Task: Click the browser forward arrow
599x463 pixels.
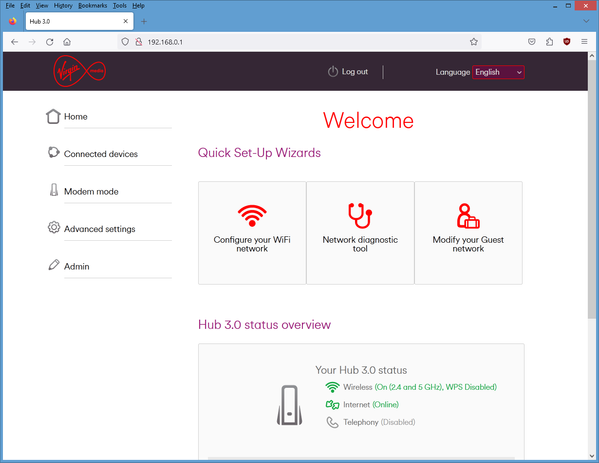Action: (x=32, y=42)
